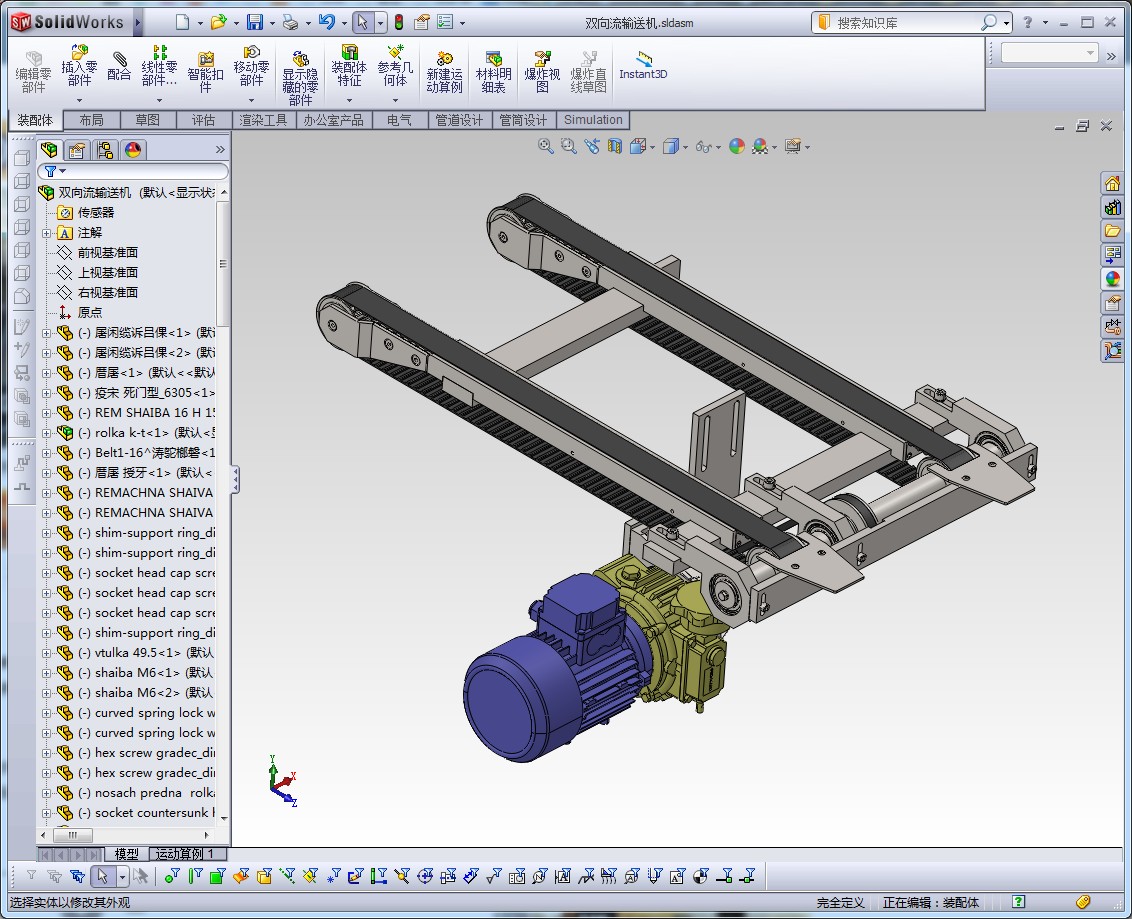The width and height of the screenshot is (1132, 919).
Task: Click the Save icon in title toolbar
Action: [255, 22]
